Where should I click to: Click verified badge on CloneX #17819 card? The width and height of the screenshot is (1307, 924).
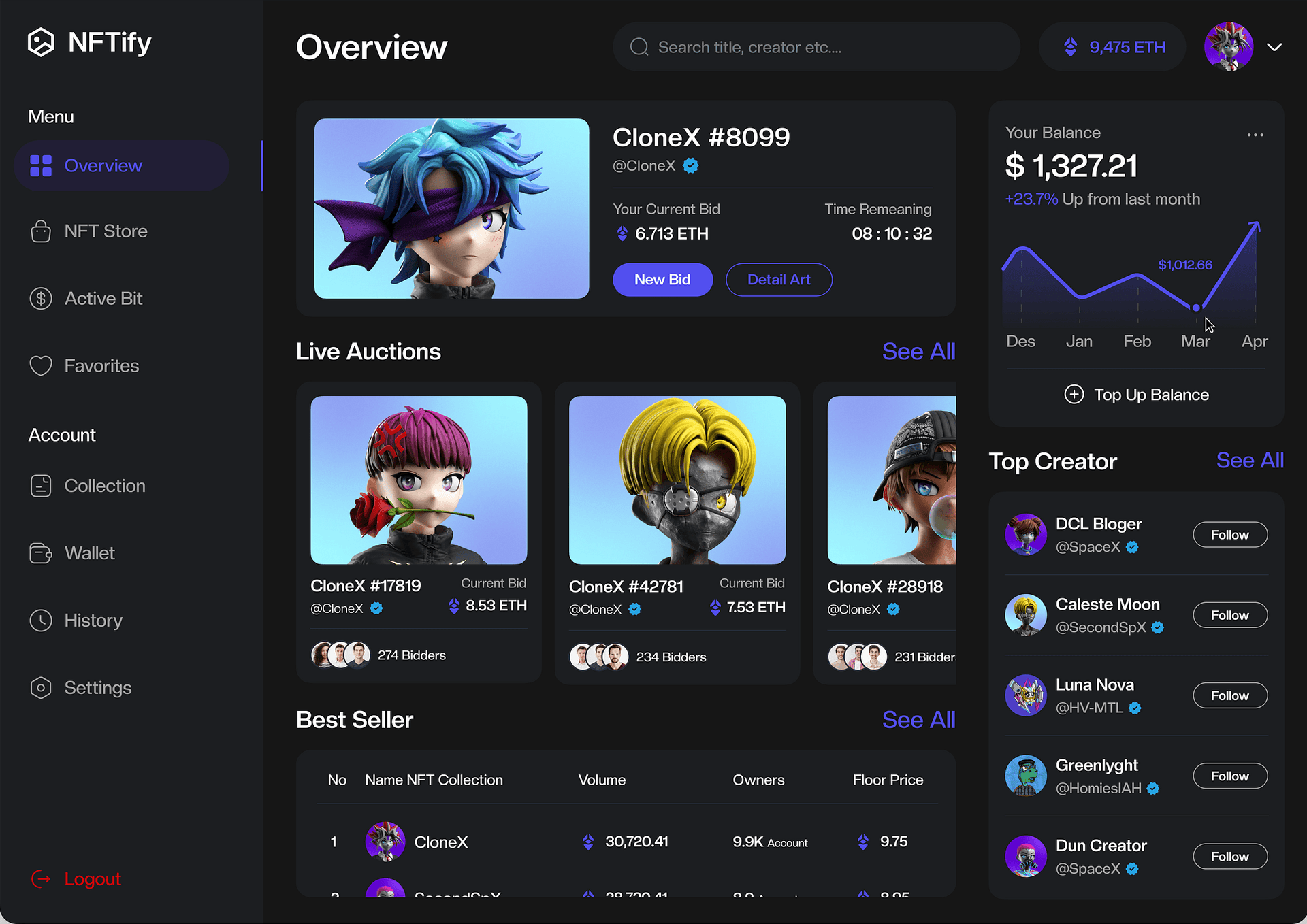tap(376, 608)
